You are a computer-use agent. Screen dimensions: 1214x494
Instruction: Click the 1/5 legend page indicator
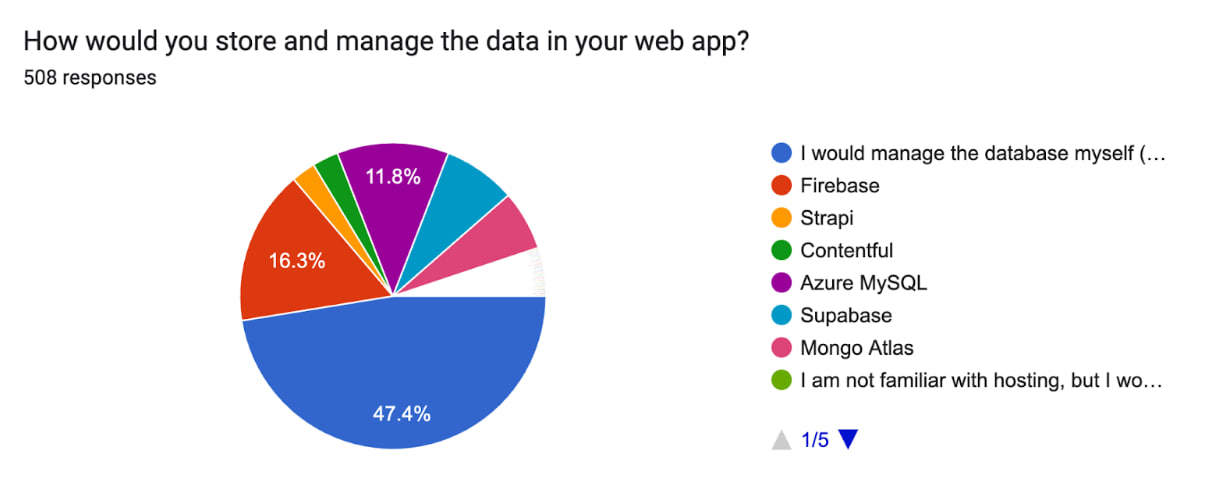815,440
